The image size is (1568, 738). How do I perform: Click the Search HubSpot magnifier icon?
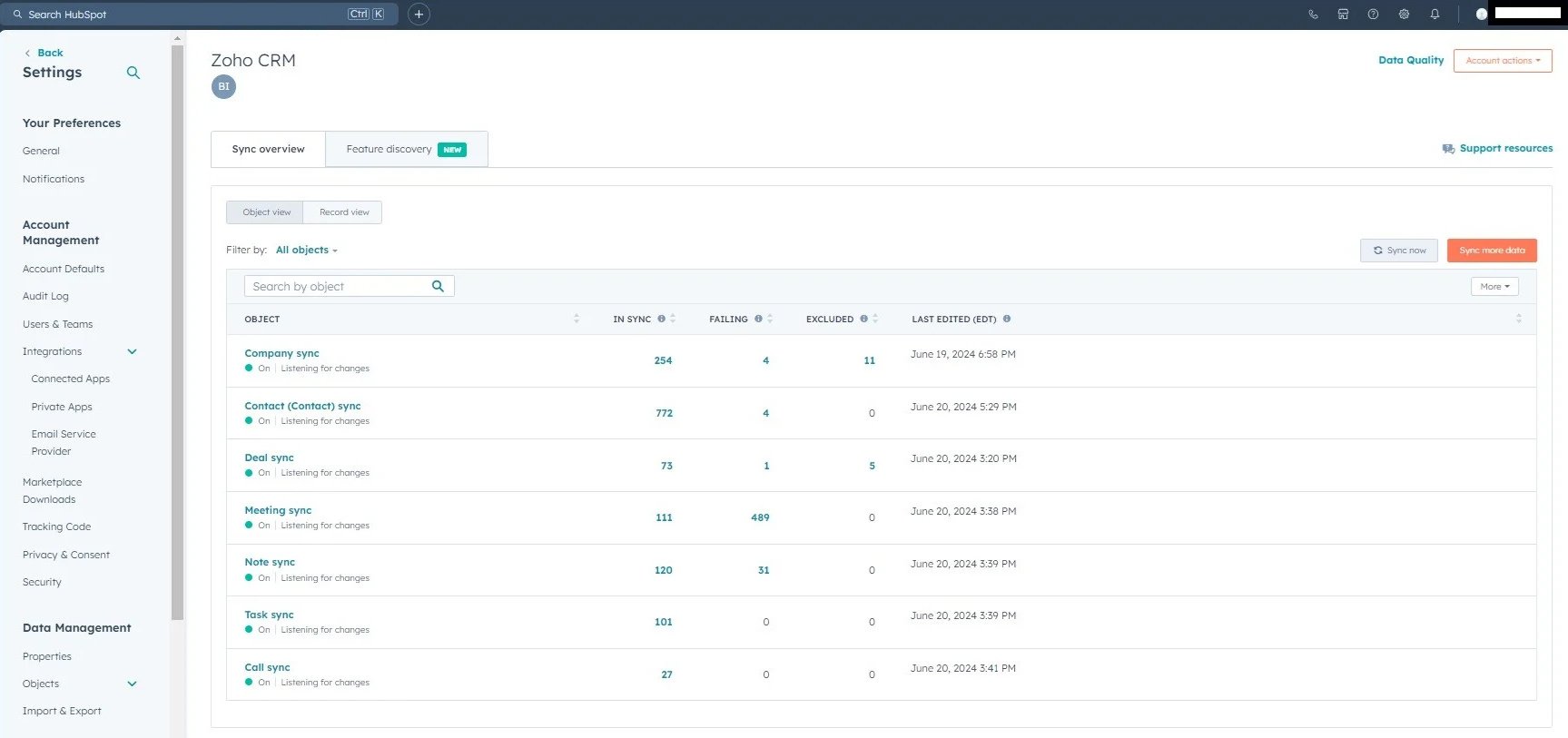pyautogui.click(x=17, y=15)
